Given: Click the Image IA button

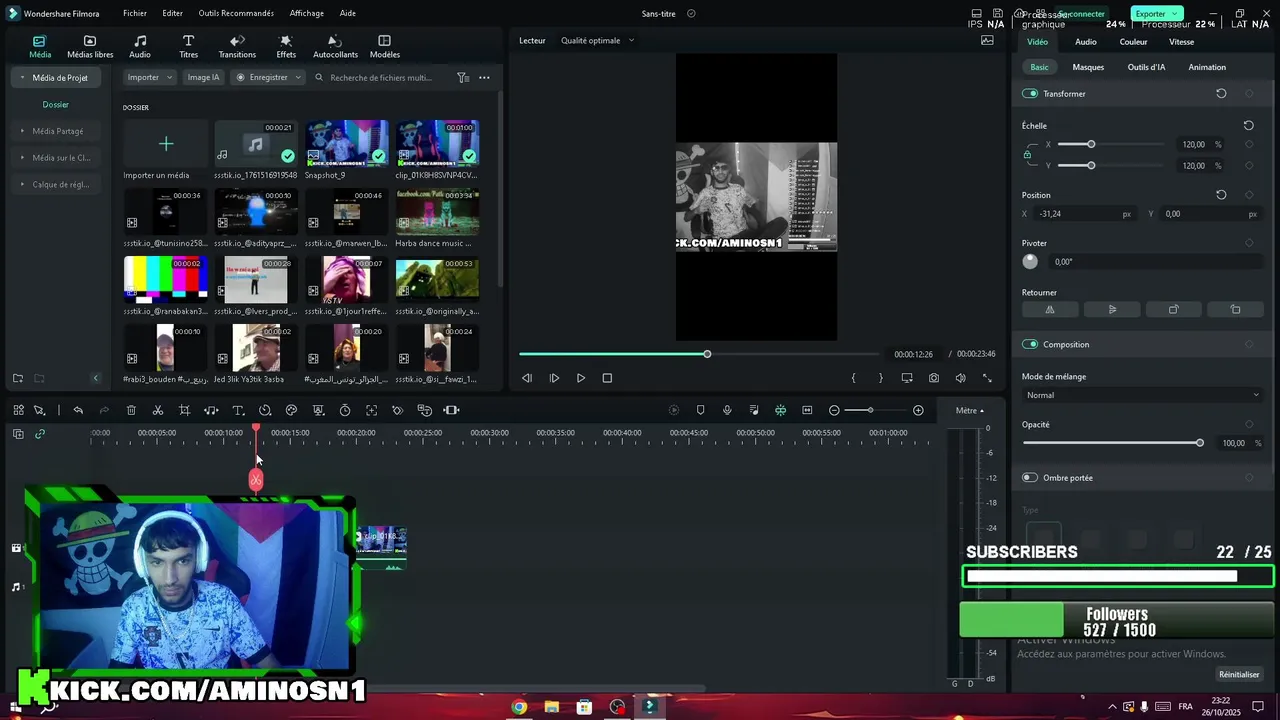Looking at the screenshot, I should 203,77.
